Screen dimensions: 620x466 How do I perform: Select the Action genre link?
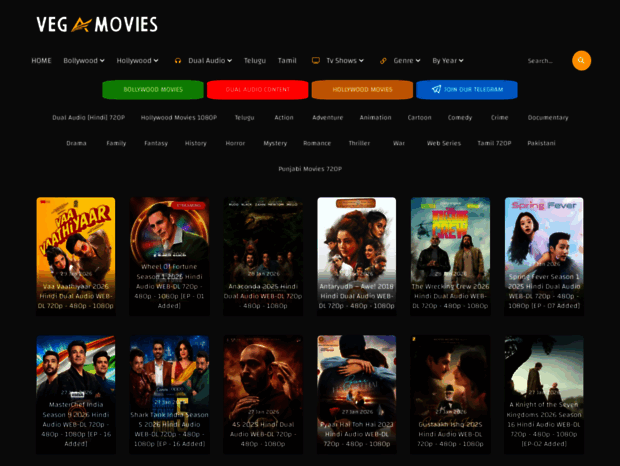[284, 117]
